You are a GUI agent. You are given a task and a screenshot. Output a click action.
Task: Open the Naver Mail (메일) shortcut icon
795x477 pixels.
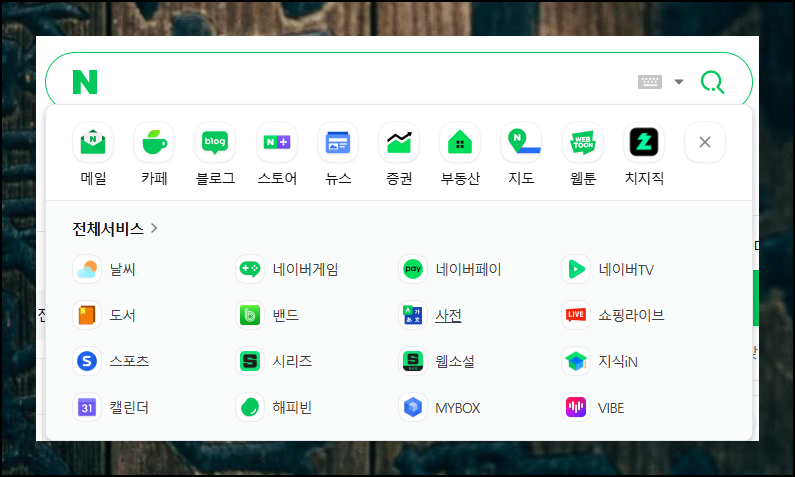tap(93, 142)
